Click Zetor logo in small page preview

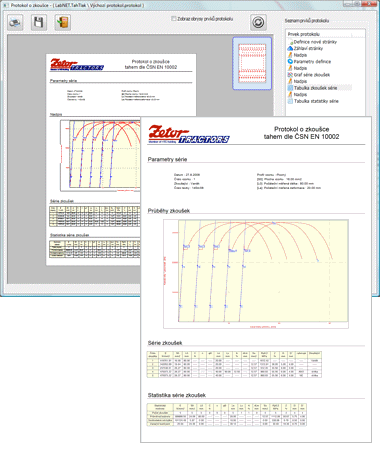click(77, 64)
